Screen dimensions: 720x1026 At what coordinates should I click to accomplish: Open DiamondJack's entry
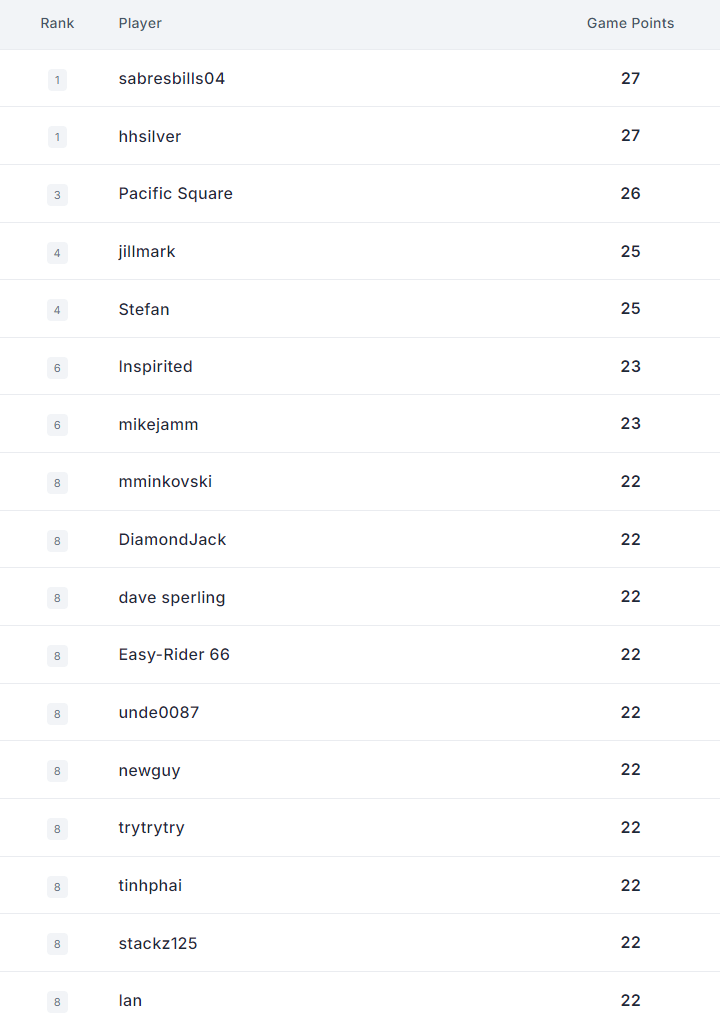point(172,539)
